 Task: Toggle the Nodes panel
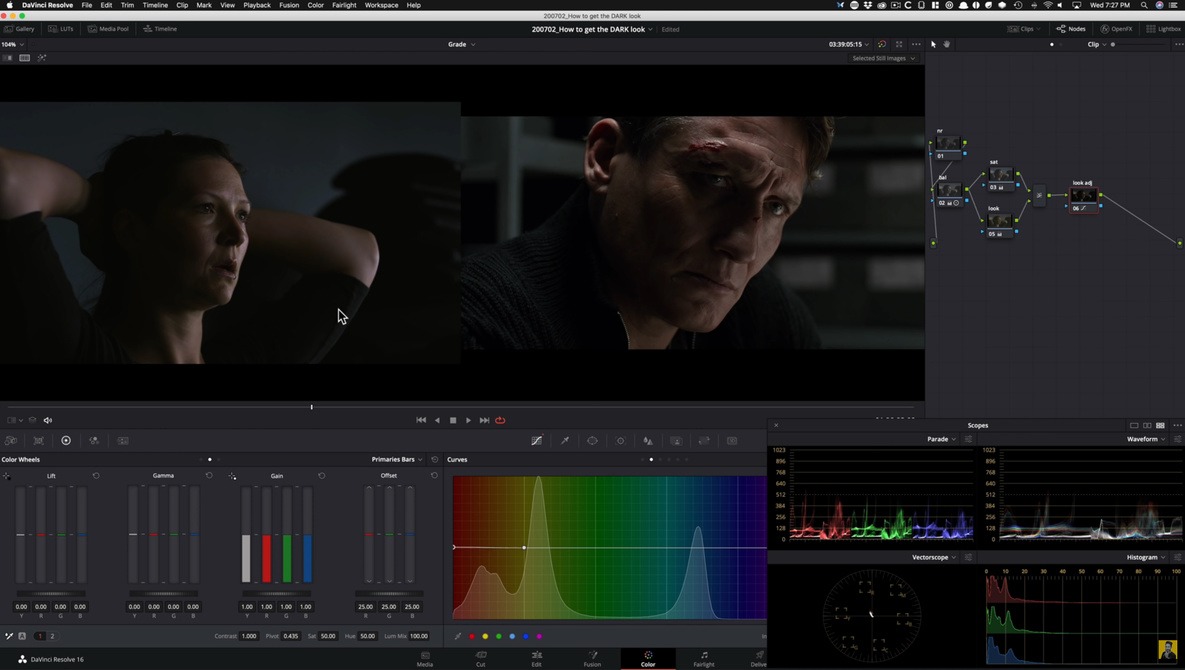point(1071,29)
